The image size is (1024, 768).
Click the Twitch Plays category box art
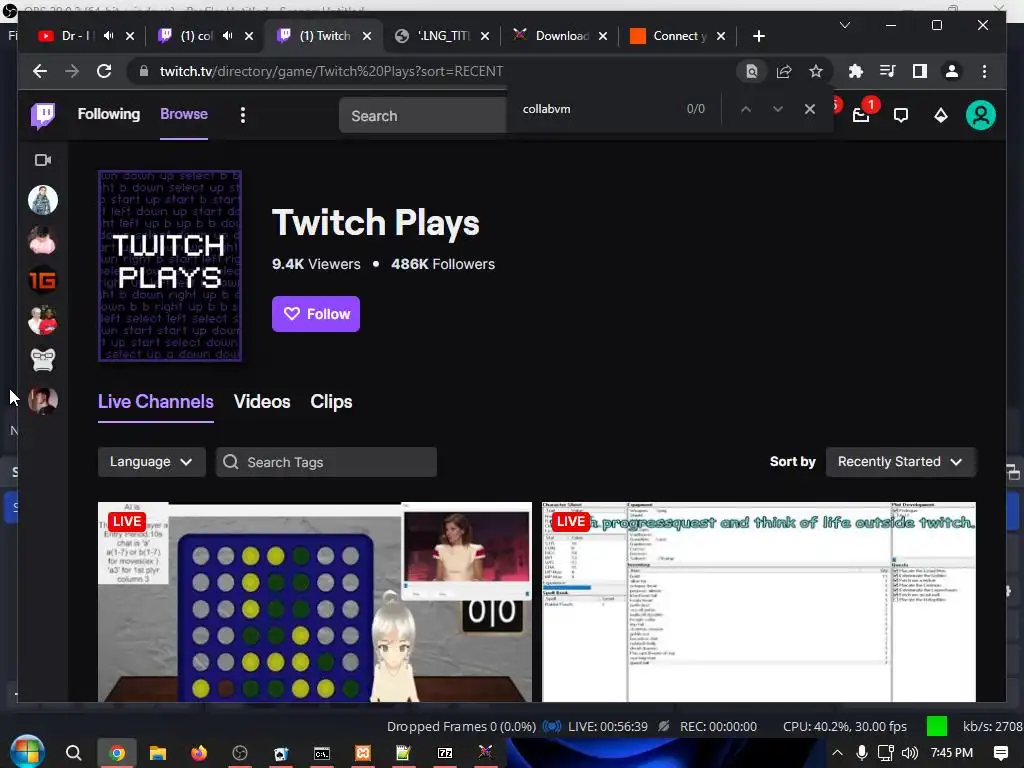click(x=170, y=266)
